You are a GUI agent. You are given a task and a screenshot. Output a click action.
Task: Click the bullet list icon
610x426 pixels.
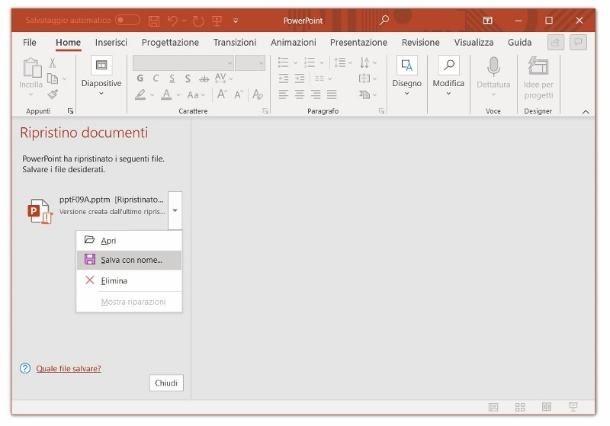pyautogui.click(x=283, y=62)
